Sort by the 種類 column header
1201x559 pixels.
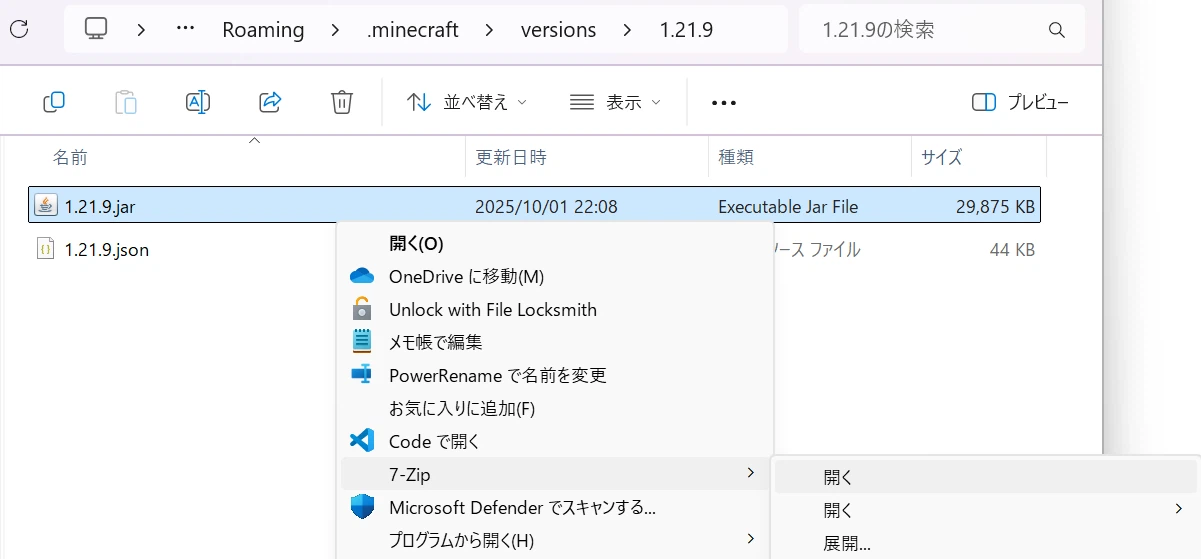(x=736, y=157)
